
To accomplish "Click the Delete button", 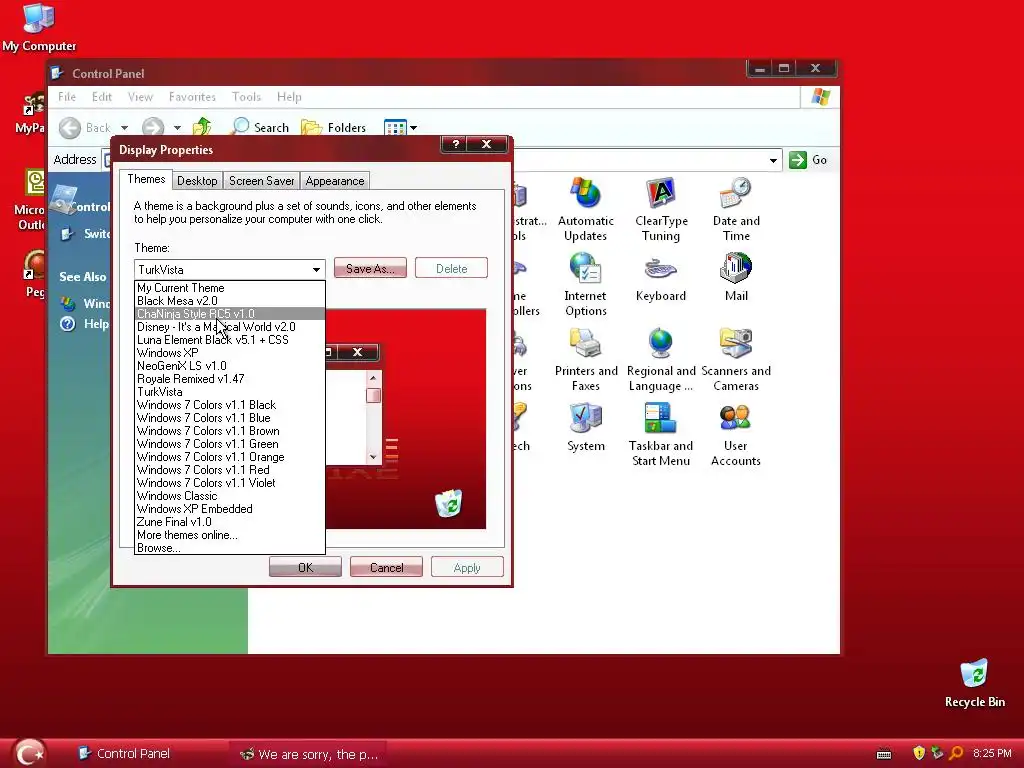I will (451, 268).
